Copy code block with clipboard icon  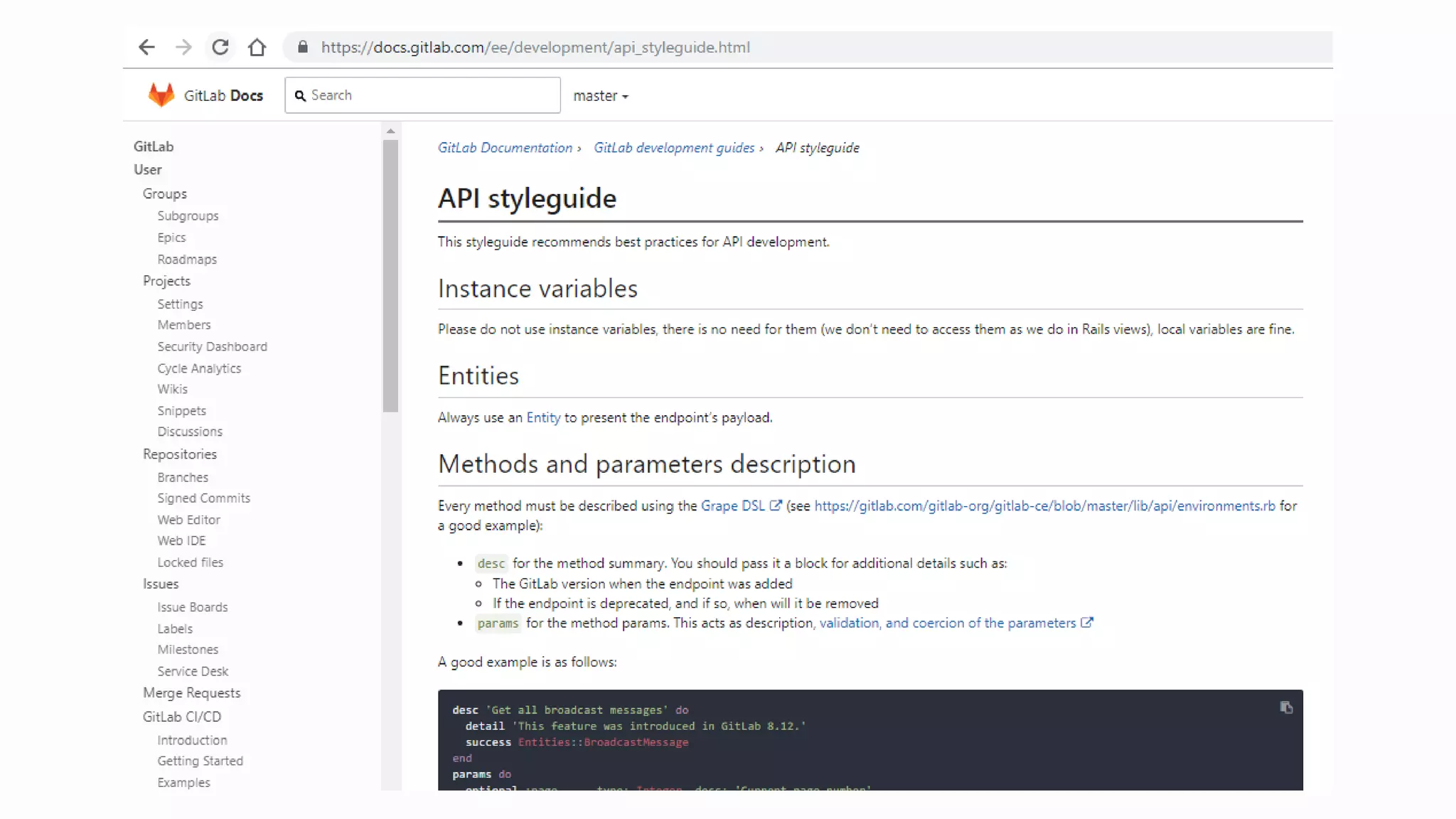pyautogui.click(x=1286, y=707)
